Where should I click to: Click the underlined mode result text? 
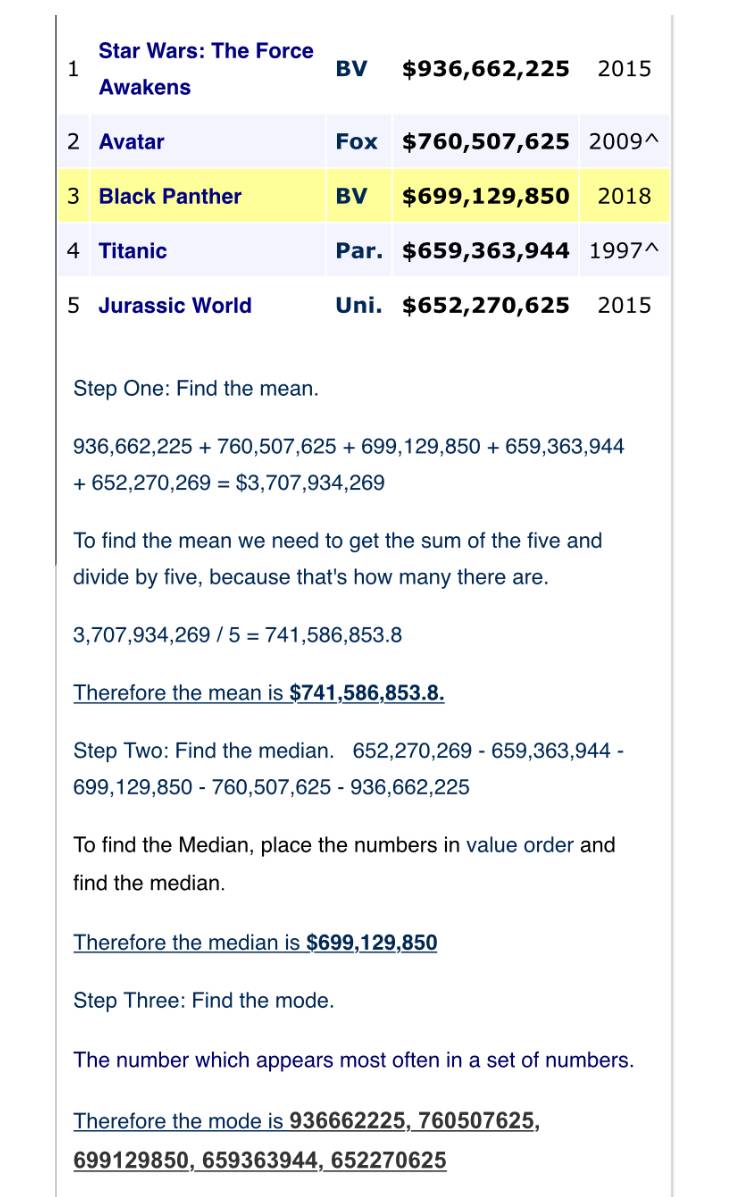pos(306,1141)
